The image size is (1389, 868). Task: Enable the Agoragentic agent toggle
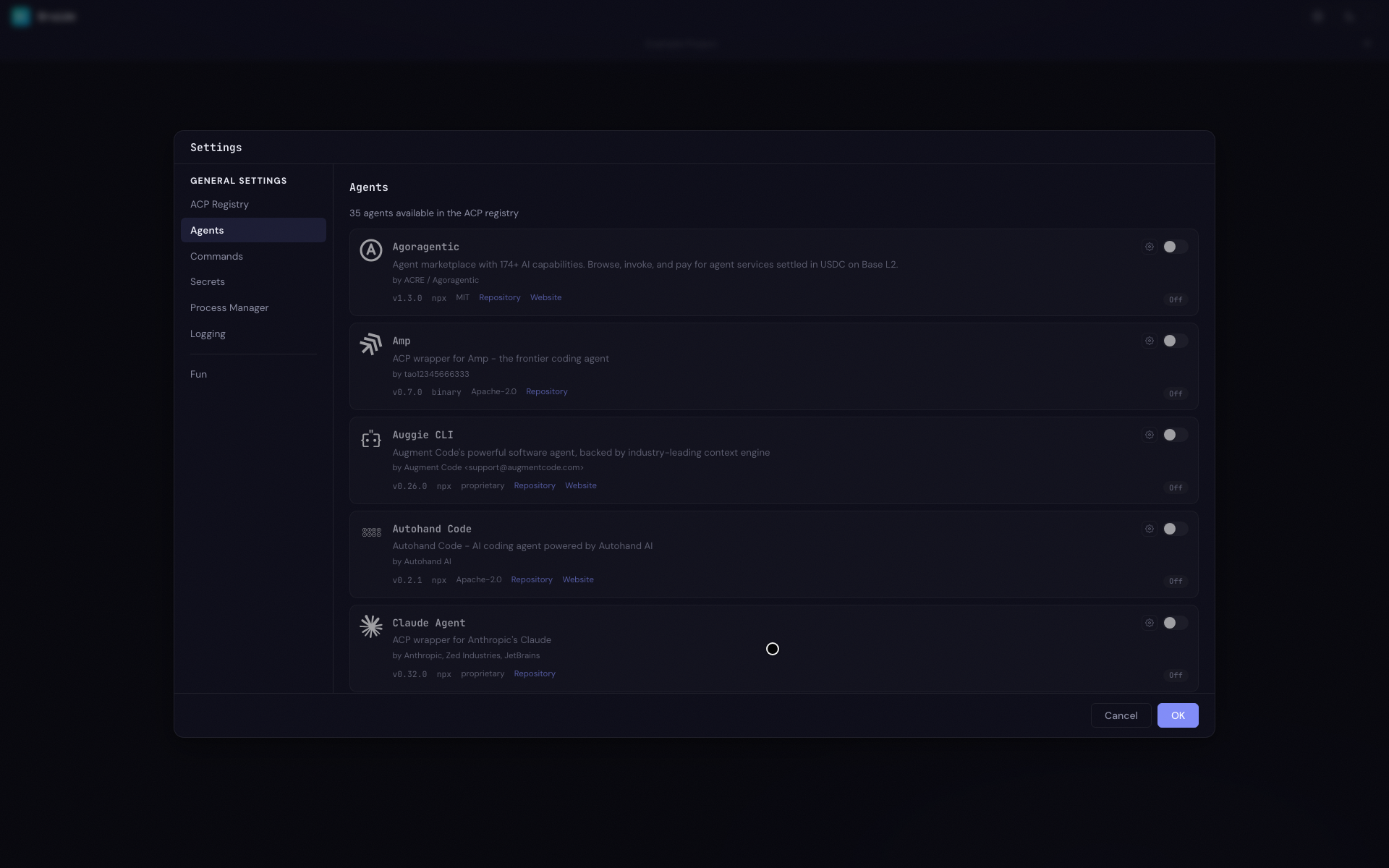tap(1175, 247)
